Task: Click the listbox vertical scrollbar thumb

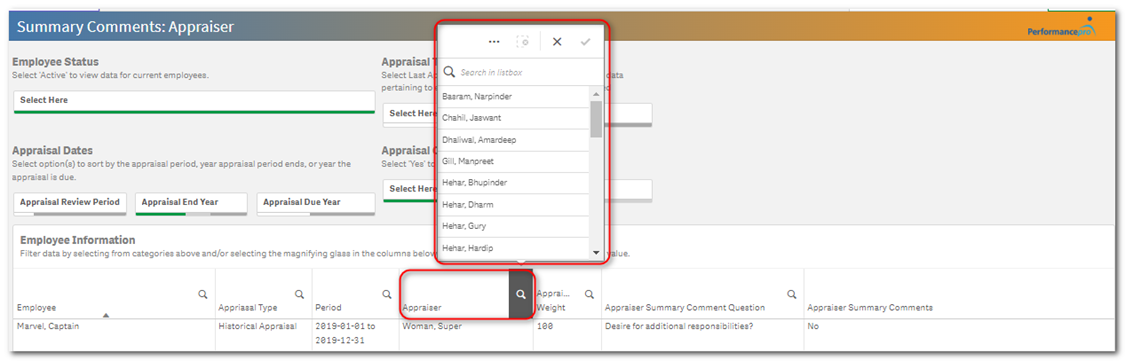Action: [596, 118]
